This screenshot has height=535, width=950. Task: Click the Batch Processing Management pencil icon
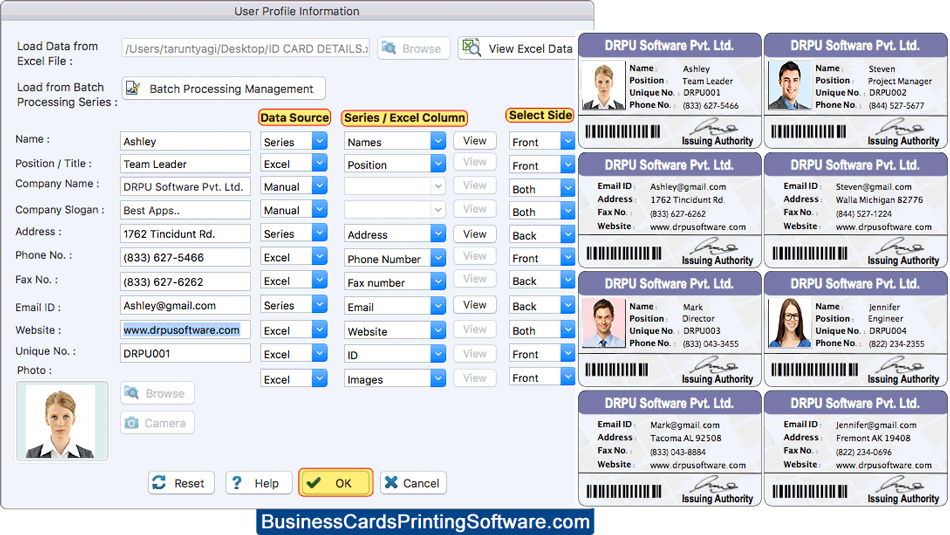[133, 88]
